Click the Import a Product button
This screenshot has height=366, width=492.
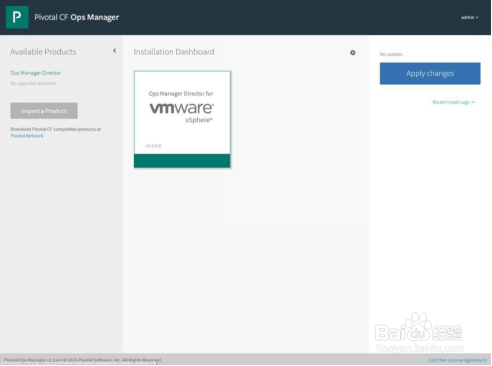pos(44,111)
